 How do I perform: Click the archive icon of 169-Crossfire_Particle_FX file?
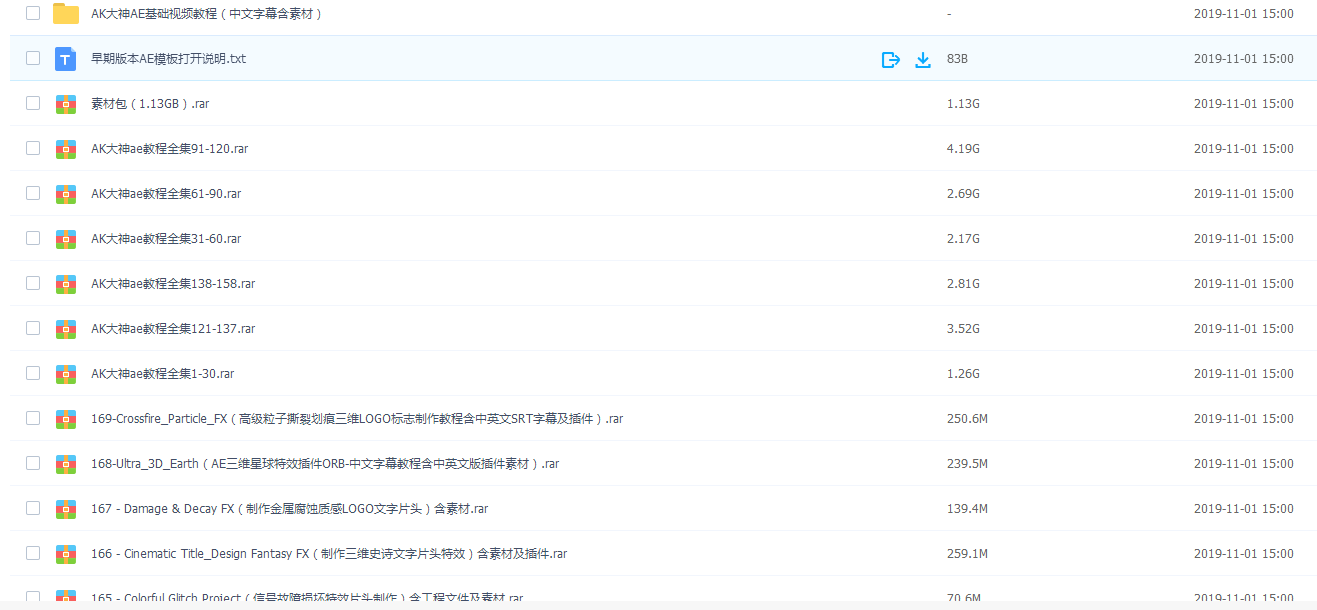point(66,419)
